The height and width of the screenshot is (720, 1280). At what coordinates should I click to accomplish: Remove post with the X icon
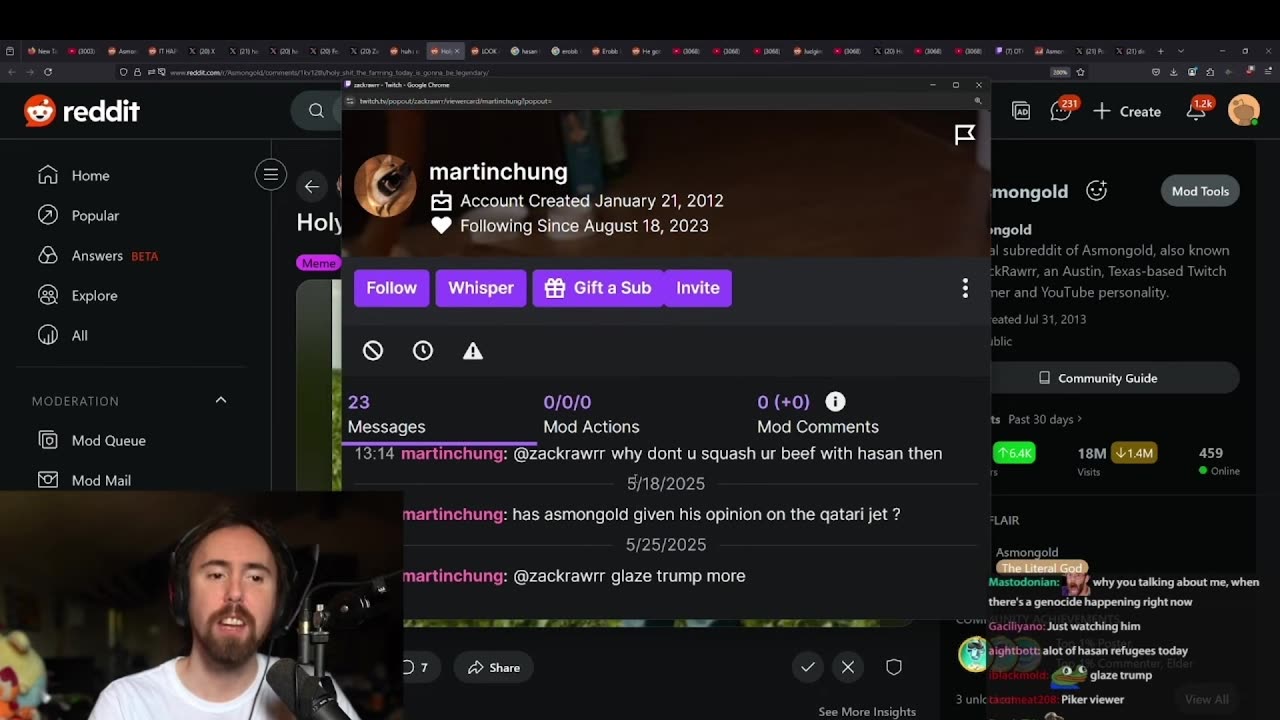[x=848, y=667]
